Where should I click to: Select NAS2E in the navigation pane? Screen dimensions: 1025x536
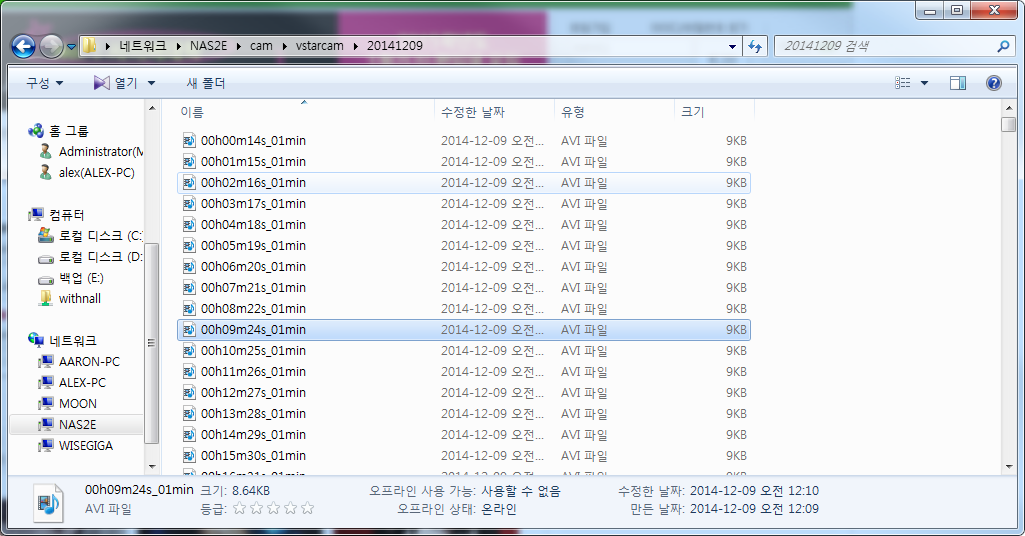pos(77,424)
